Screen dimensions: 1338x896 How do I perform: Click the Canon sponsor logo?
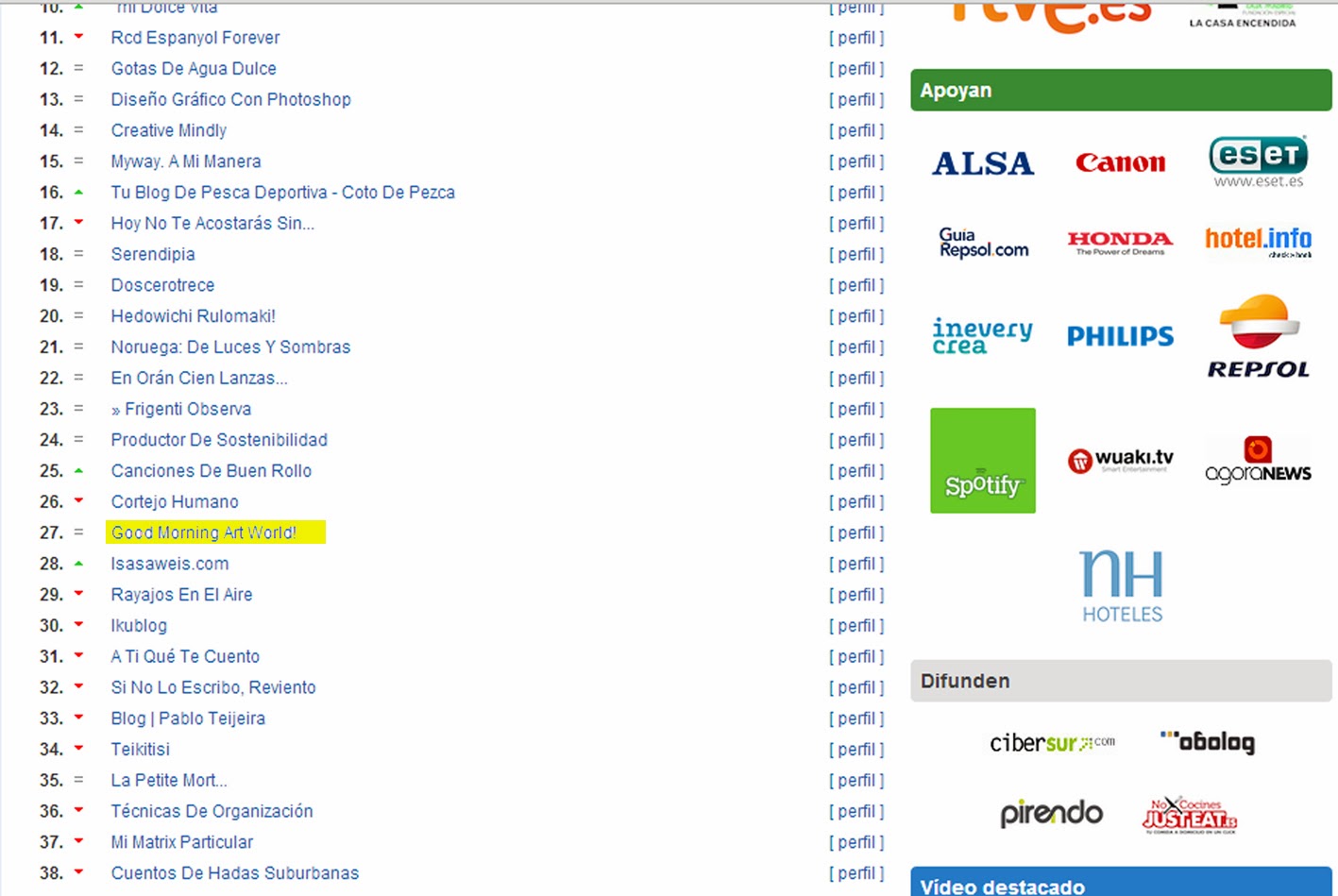(x=1121, y=162)
